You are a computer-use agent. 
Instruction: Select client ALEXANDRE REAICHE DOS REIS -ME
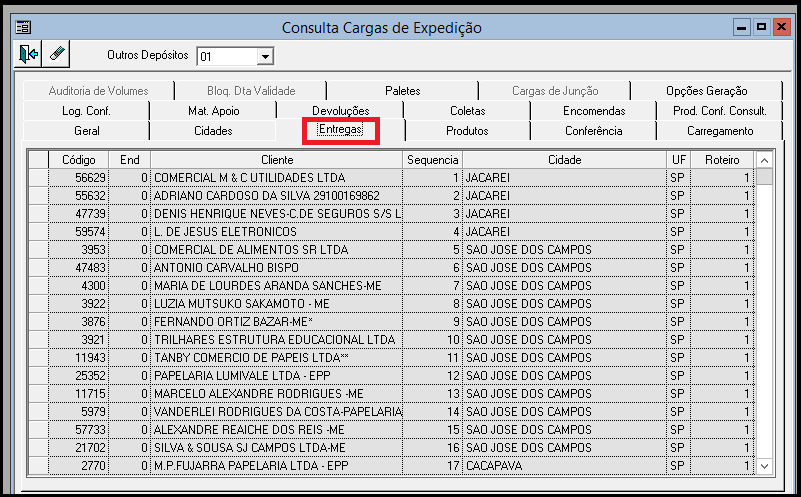click(276, 430)
